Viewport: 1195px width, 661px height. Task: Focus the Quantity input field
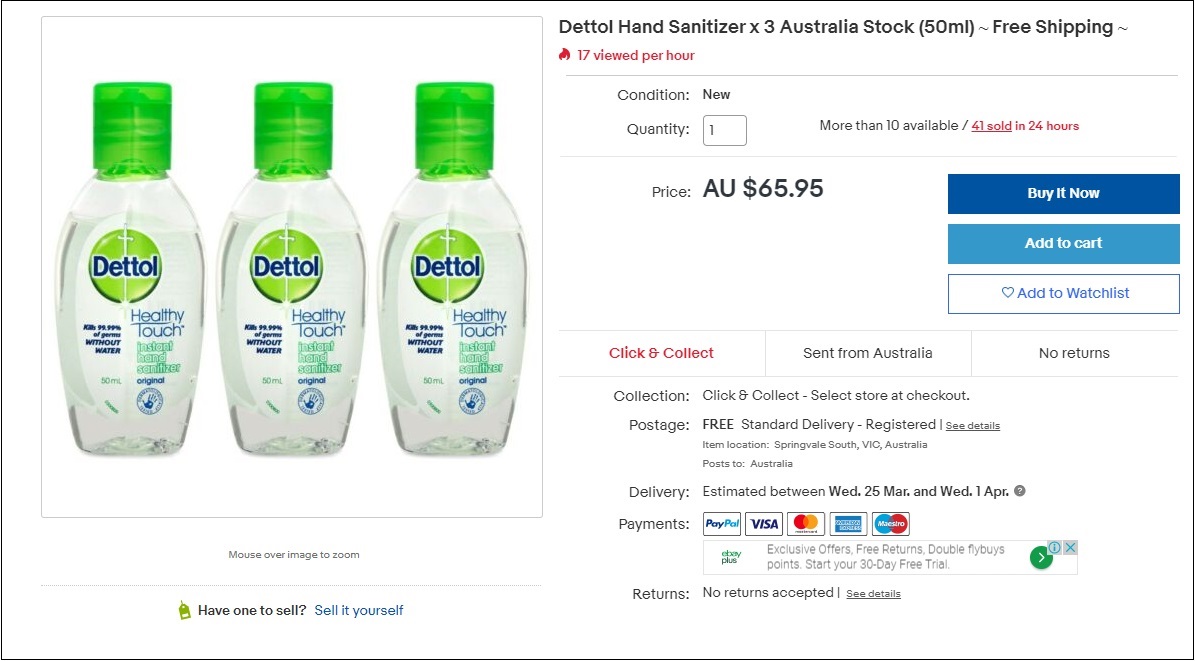724,130
